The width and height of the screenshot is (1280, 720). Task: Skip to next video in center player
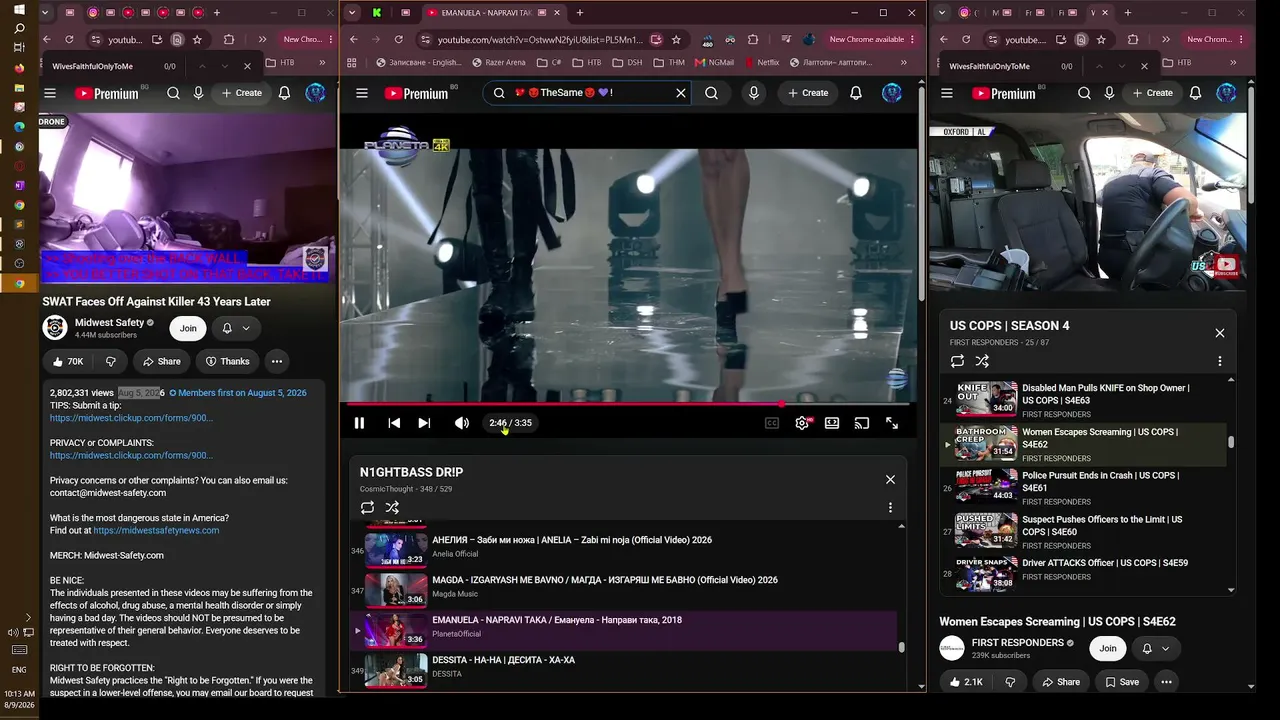(424, 423)
